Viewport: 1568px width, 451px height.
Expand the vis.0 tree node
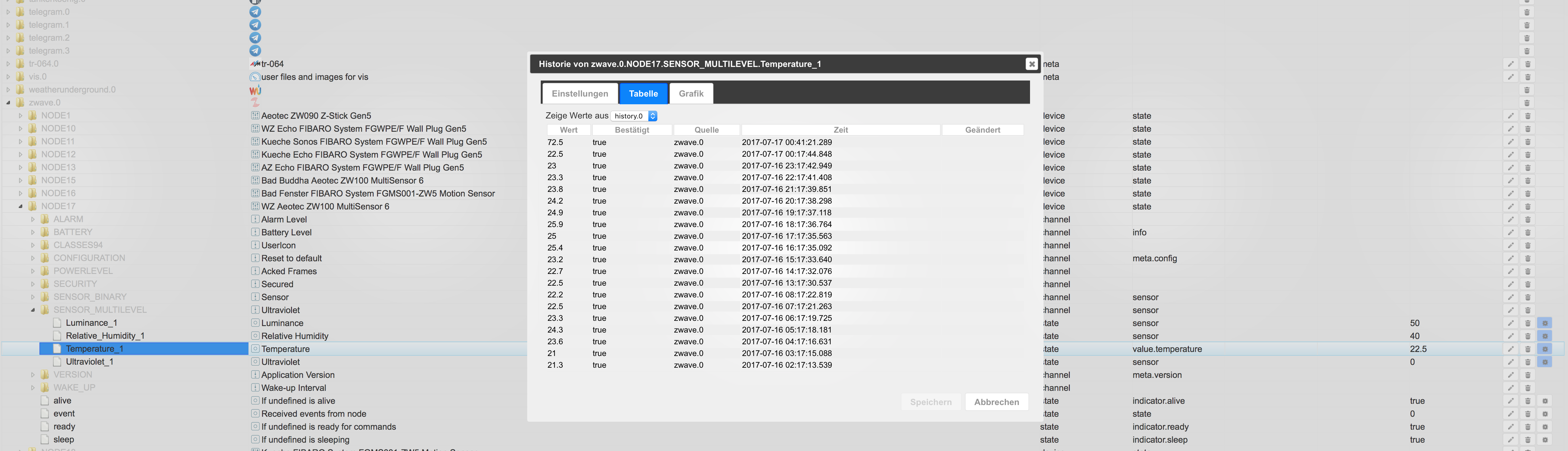click(8, 77)
